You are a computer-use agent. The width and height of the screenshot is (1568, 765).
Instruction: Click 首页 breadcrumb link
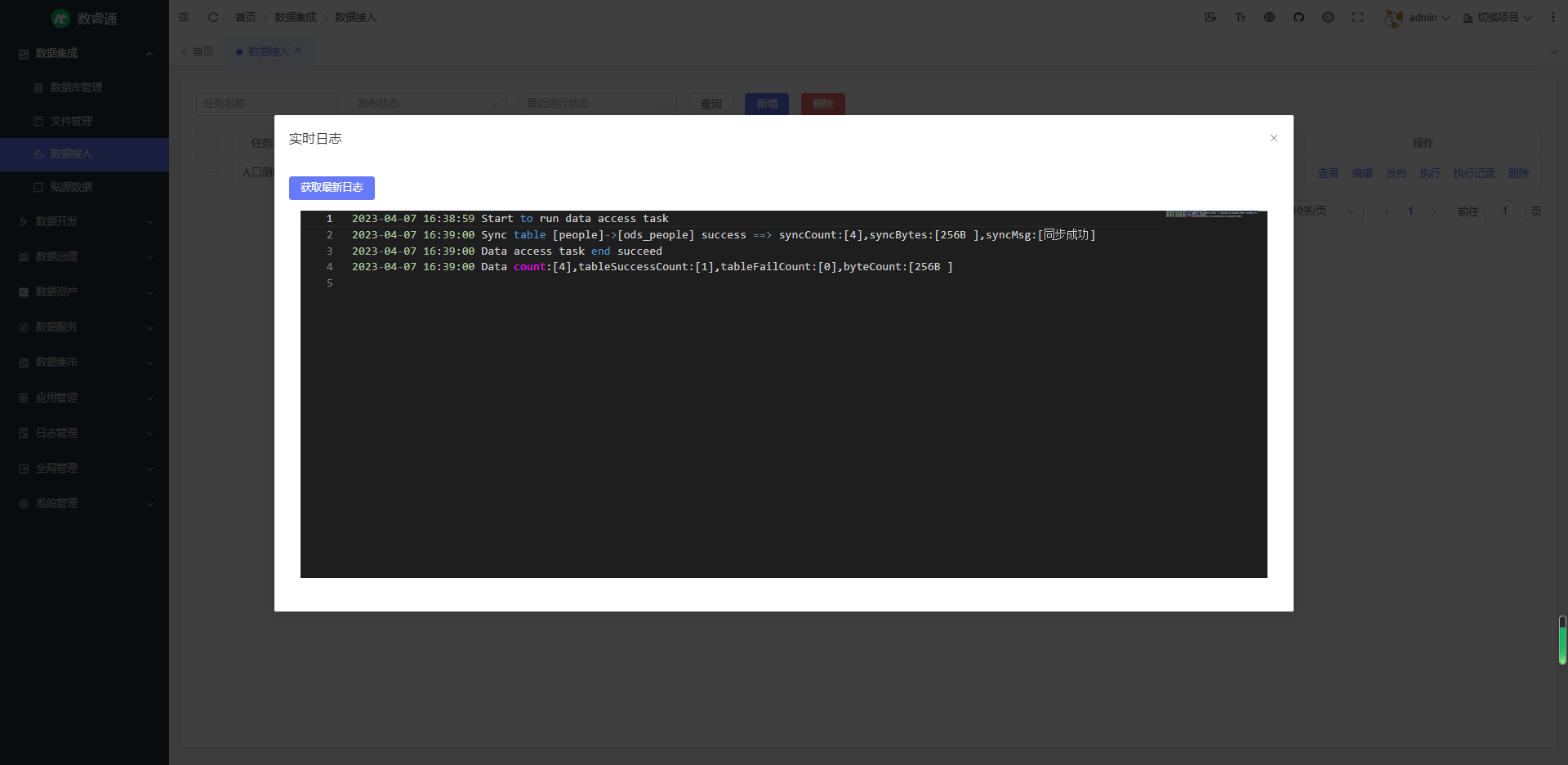(x=245, y=17)
